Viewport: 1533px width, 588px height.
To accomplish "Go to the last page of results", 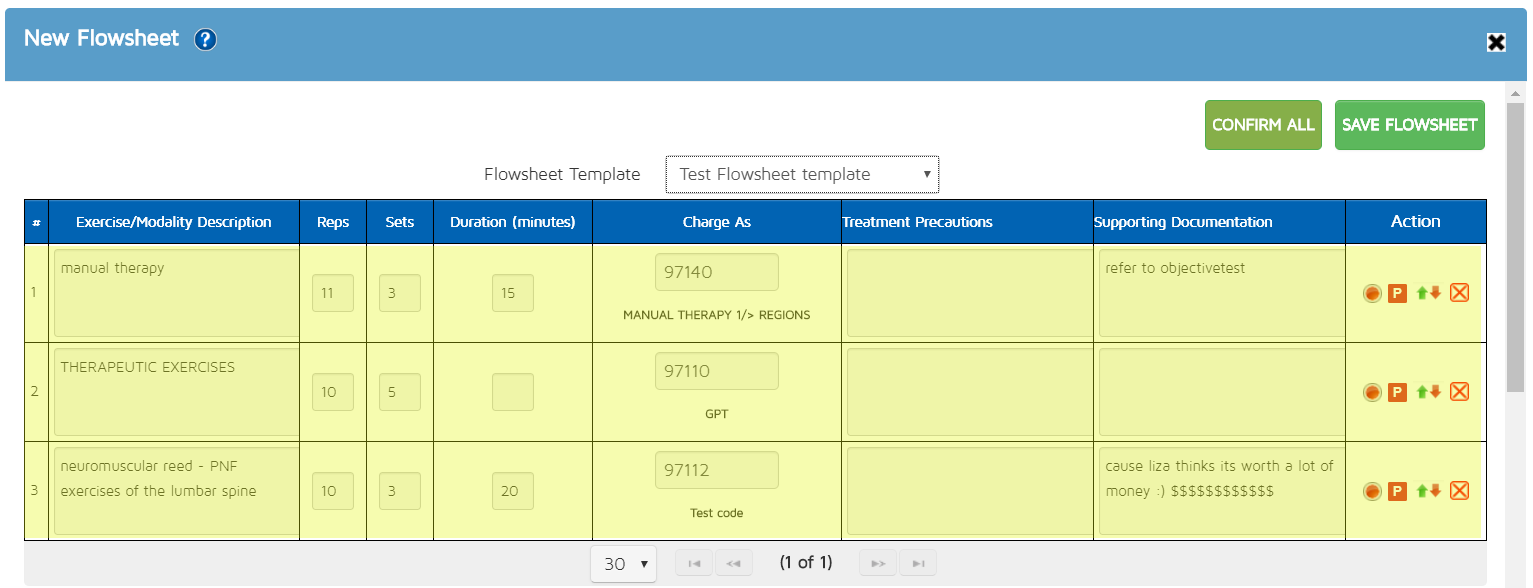I will point(917,564).
